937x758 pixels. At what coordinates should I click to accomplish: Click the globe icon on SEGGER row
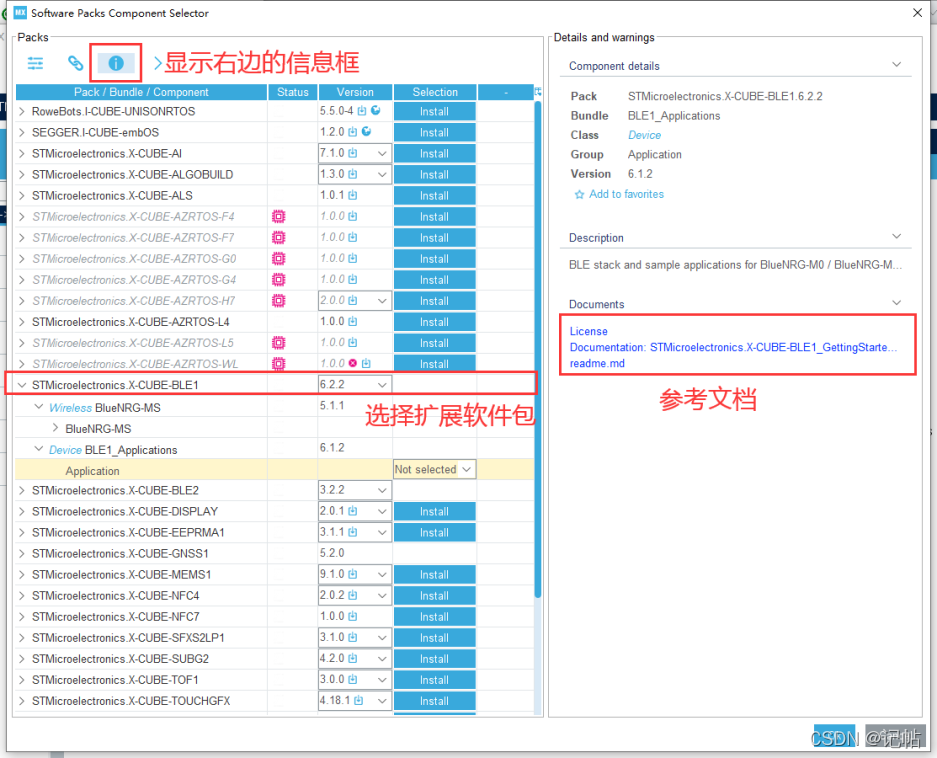point(366,131)
